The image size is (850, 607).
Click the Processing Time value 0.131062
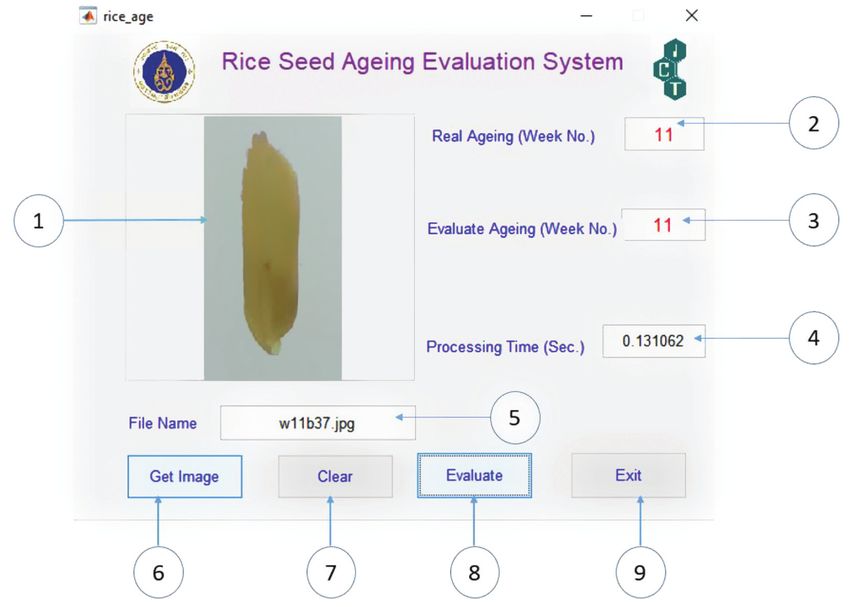click(654, 341)
